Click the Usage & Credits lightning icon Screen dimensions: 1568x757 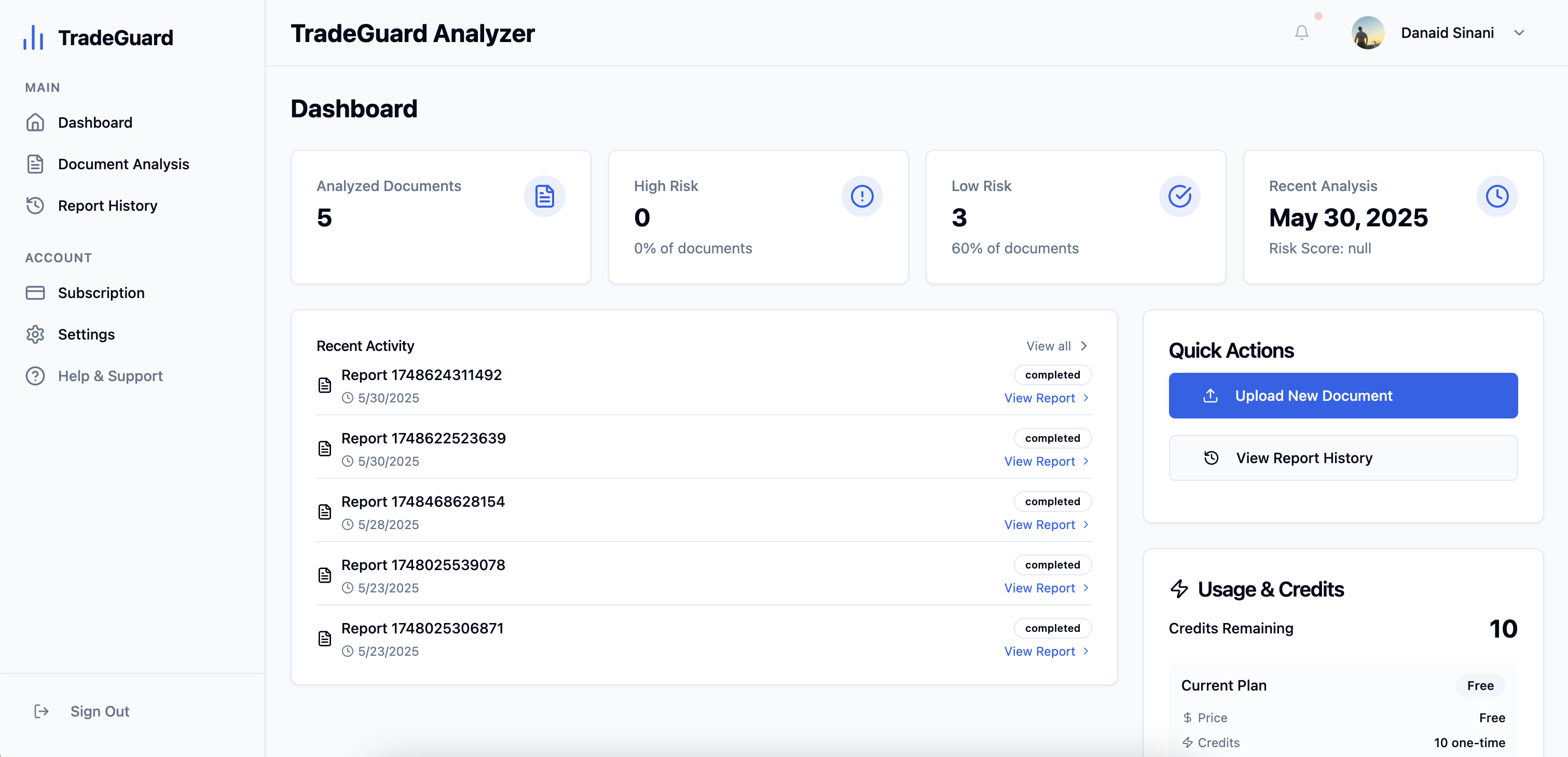1179,589
